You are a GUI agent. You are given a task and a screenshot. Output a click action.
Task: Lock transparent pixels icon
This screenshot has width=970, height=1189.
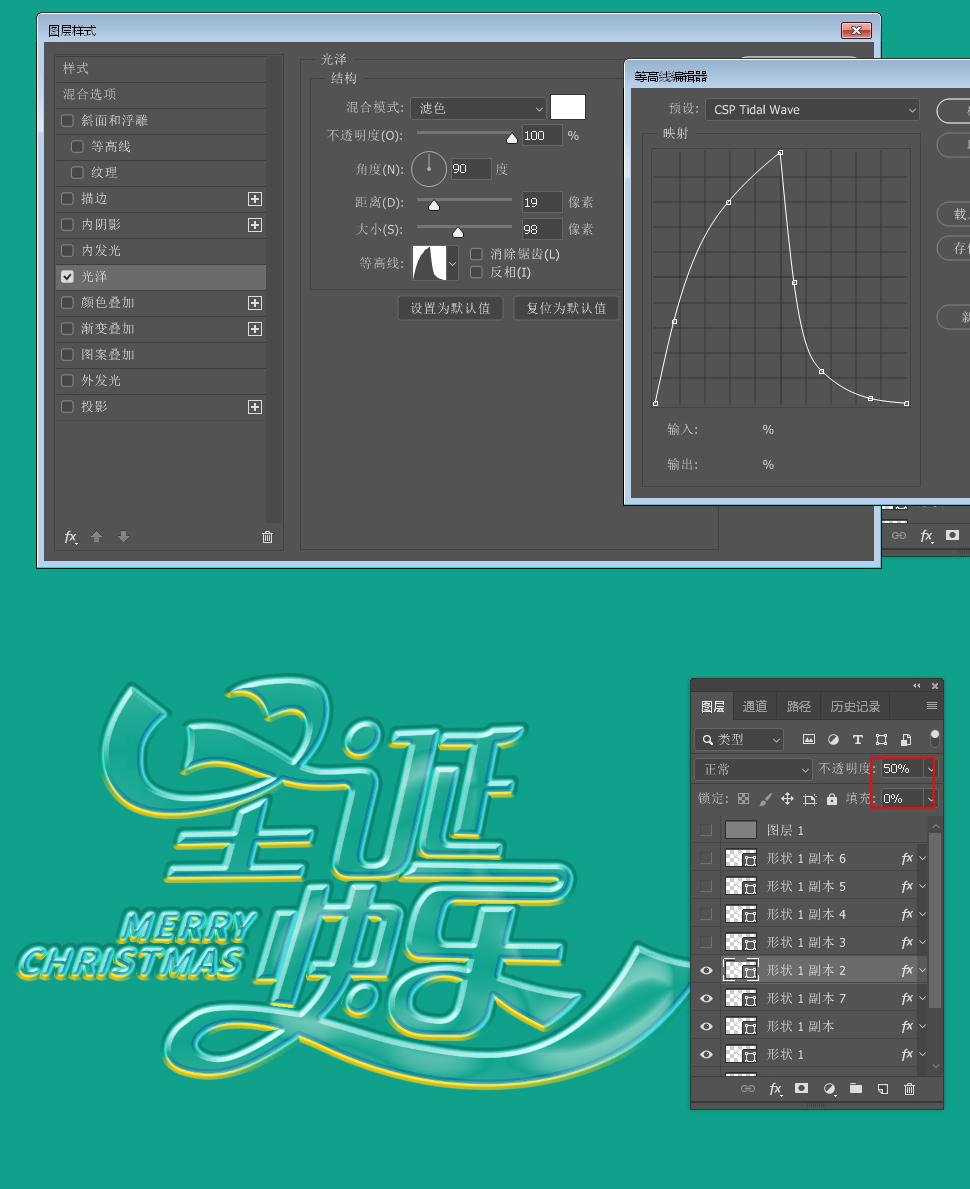point(743,798)
